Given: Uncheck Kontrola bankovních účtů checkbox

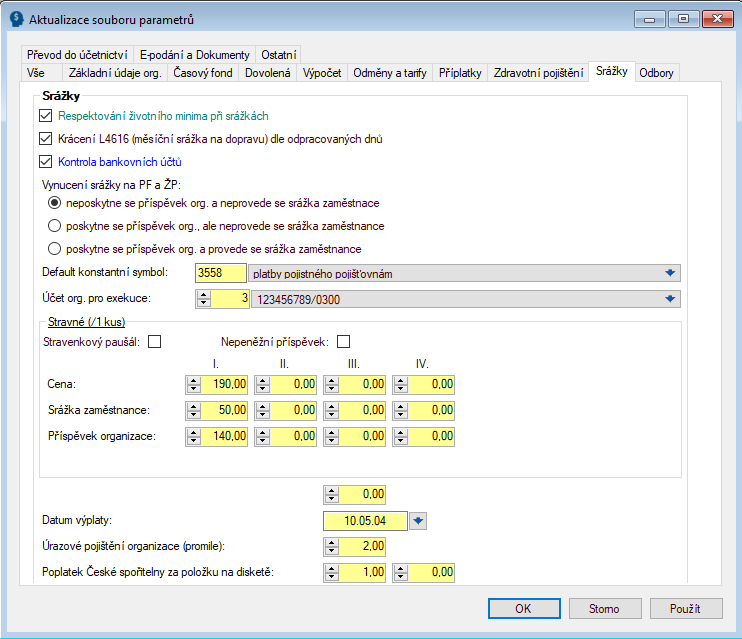Looking at the screenshot, I should click(44, 161).
